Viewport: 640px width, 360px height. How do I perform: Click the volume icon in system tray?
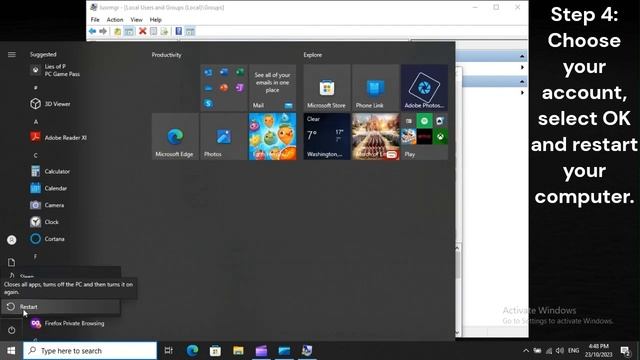pos(560,351)
